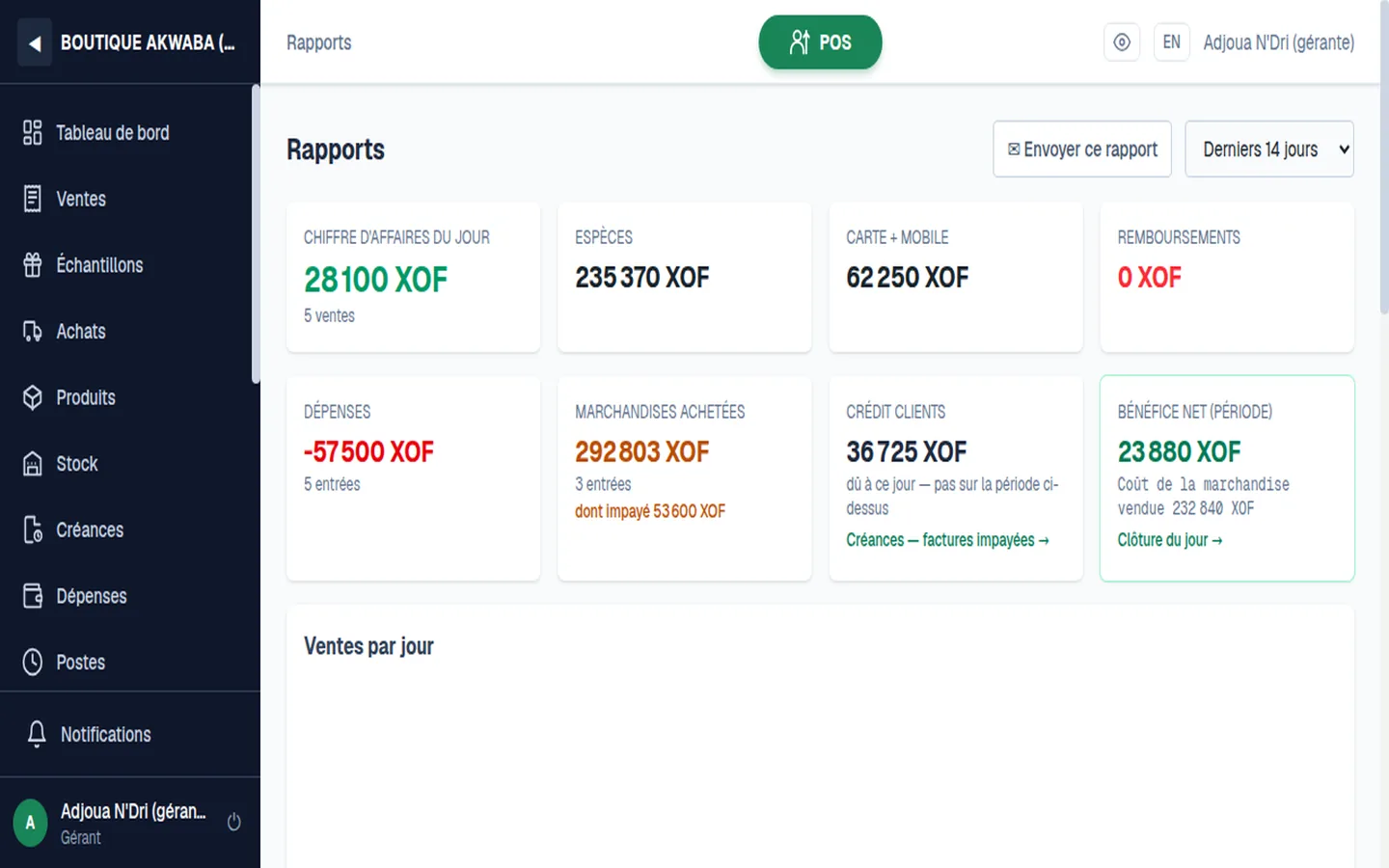Click the Dépenses wallet icon
Viewport: 1389px width, 868px height.
tap(33, 596)
